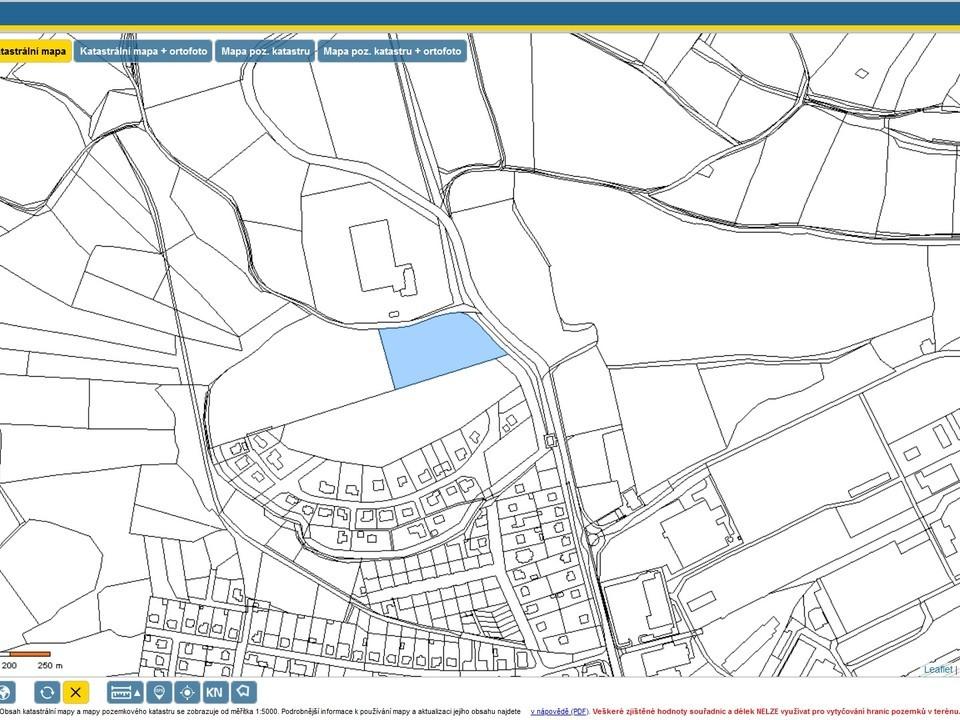Viewport: 960px width, 720px height.
Task: Select Mapa poz. katastru tab
Action: click(x=265, y=51)
